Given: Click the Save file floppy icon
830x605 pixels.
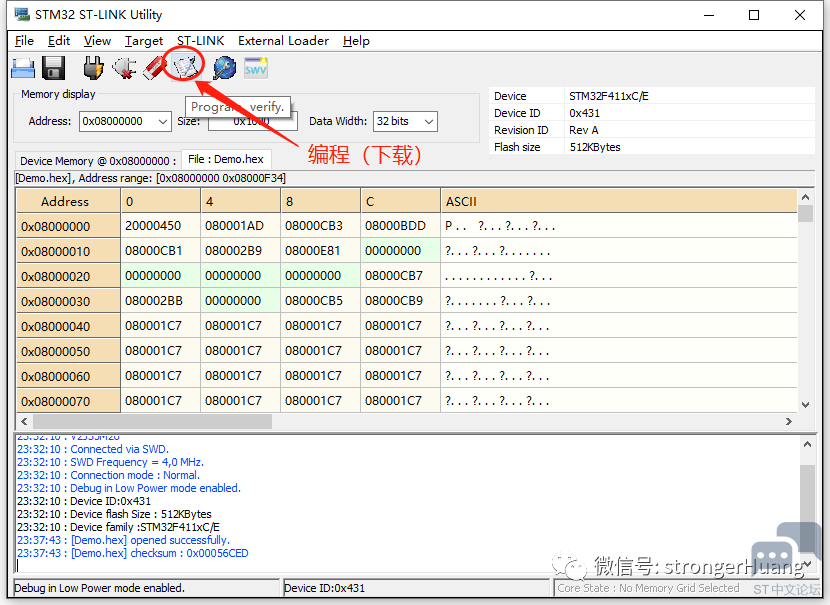Looking at the screenshot, I should (x=53, y=68).
